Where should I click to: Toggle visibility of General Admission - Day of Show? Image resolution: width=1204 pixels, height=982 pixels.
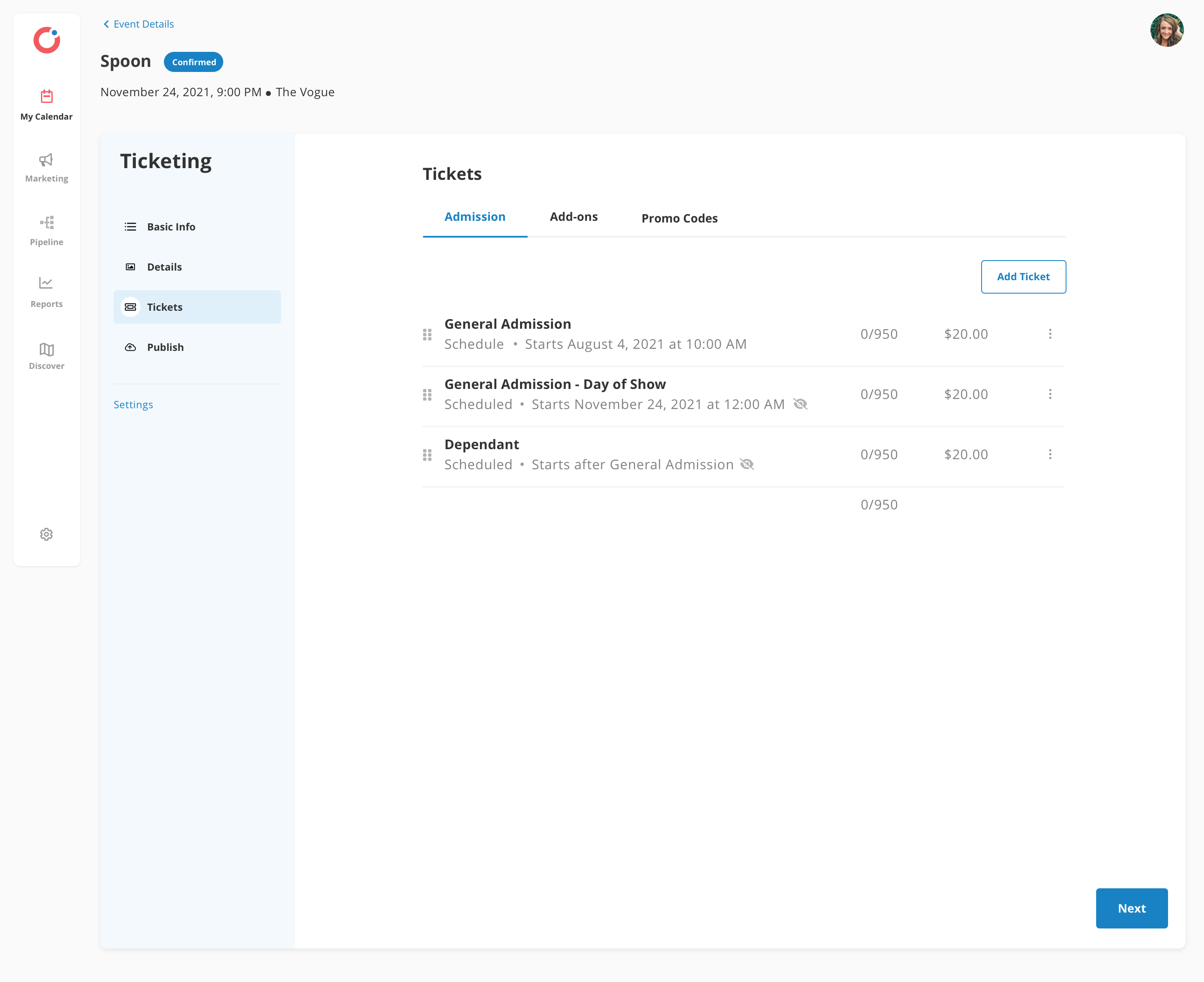(801, 404)
